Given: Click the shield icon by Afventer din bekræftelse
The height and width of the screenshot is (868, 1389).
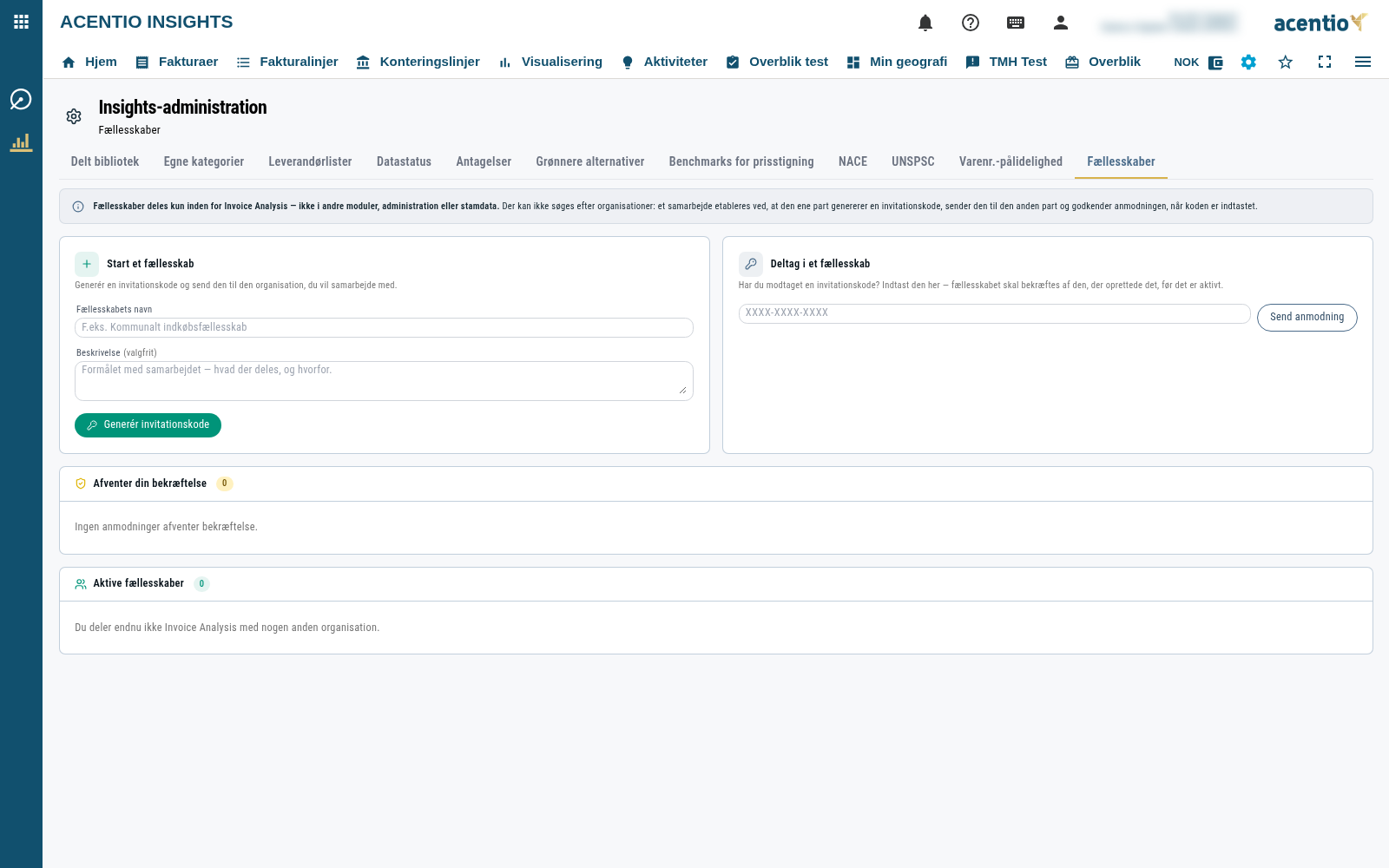Looking at the screenshot, I should click(81, 483).
